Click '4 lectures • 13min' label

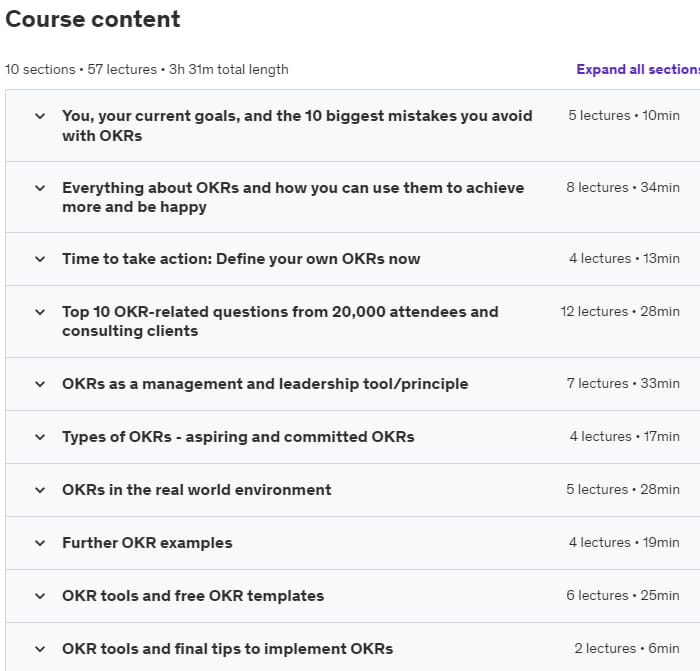click(624, 258)
